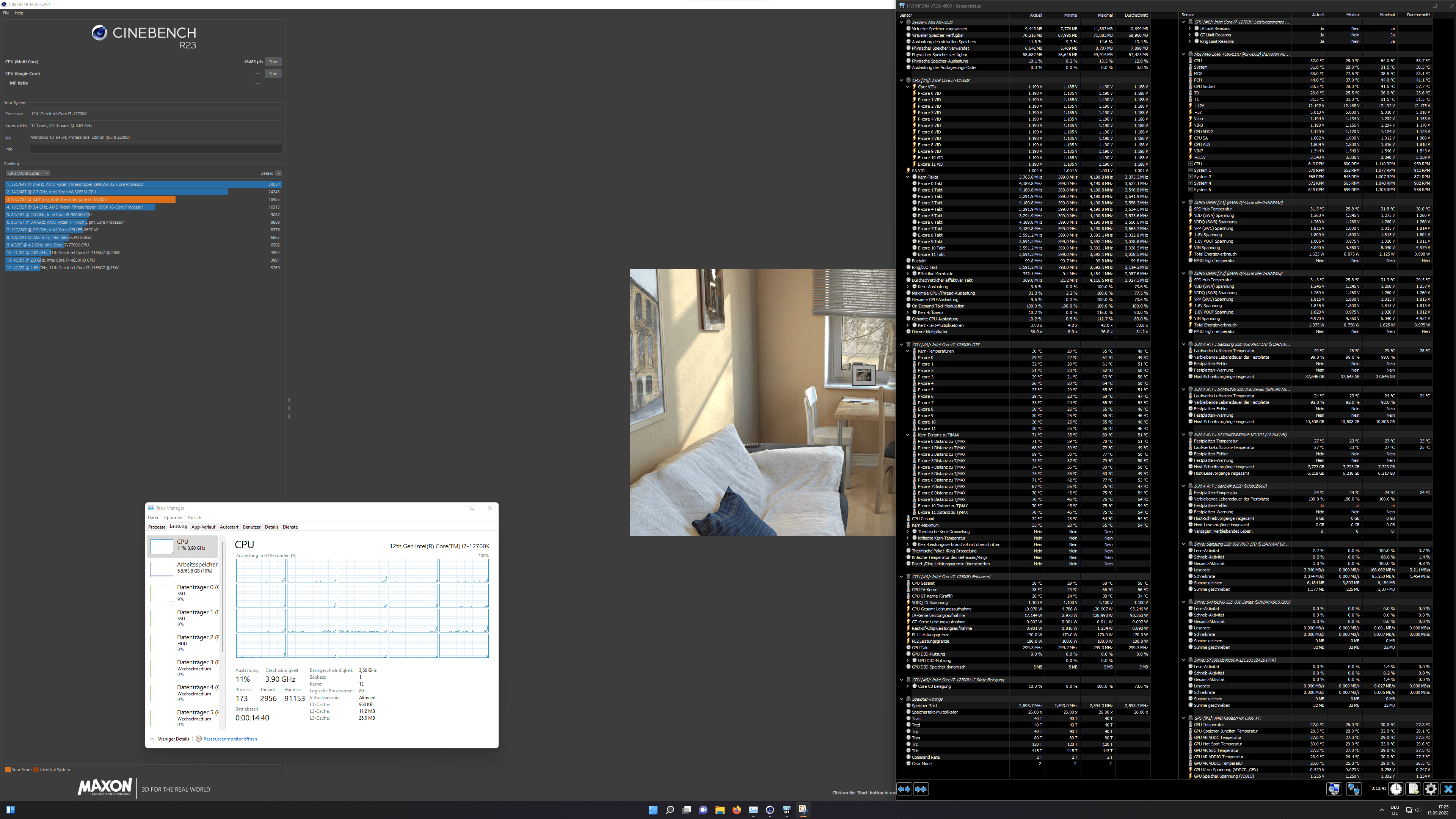Open Task View icon on taskbar
The image size is (1456, 819).
coord(687,810)
